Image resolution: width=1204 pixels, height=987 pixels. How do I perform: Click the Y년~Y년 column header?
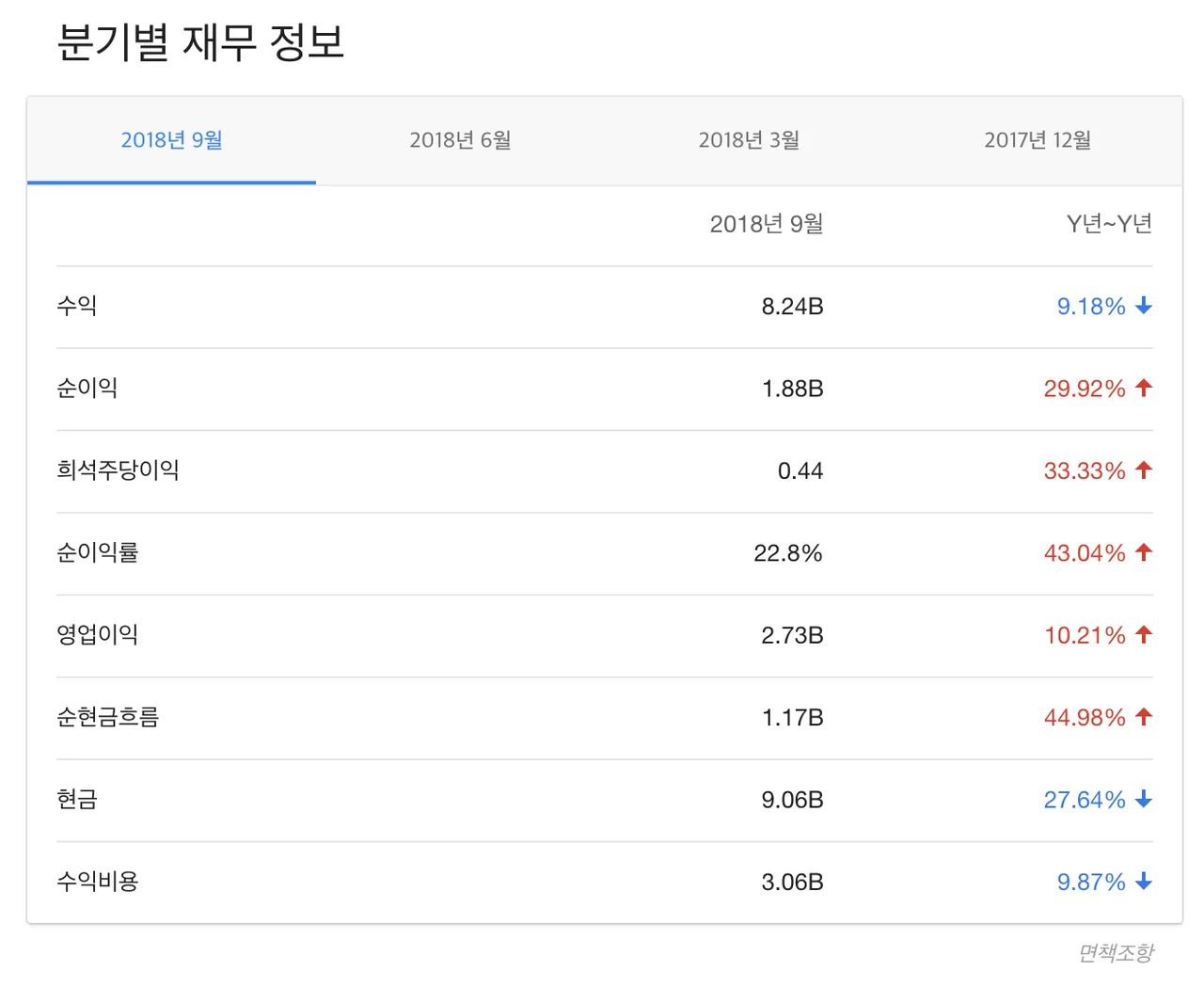(1109, 224)
